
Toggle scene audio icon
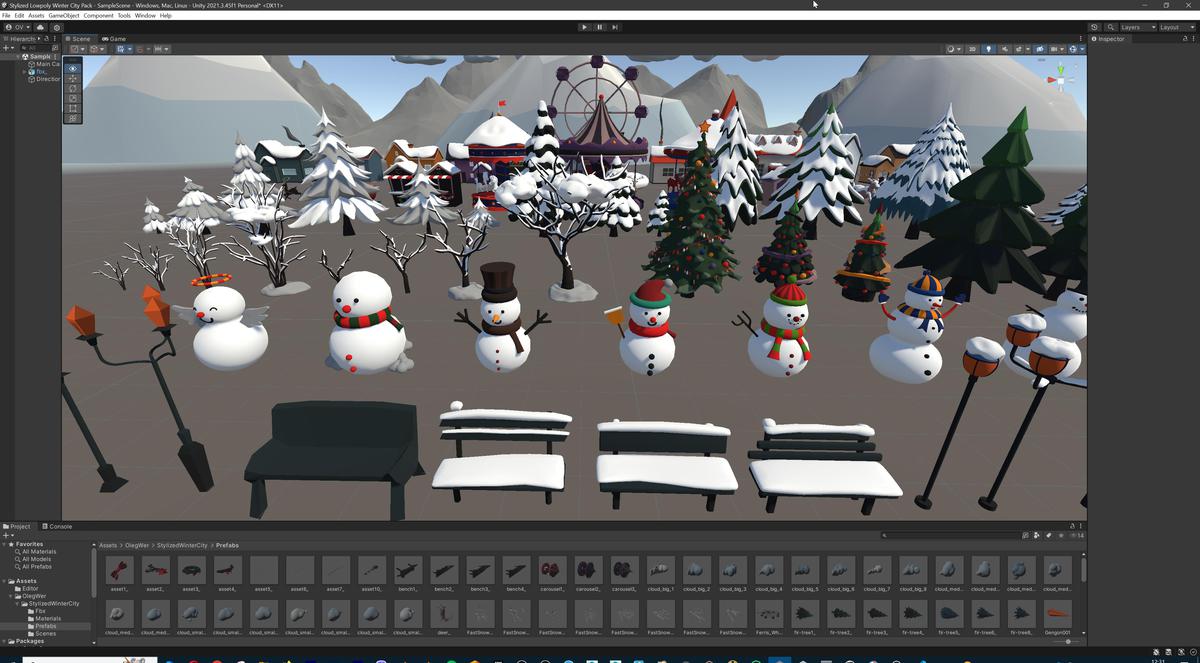[1005, 49]
